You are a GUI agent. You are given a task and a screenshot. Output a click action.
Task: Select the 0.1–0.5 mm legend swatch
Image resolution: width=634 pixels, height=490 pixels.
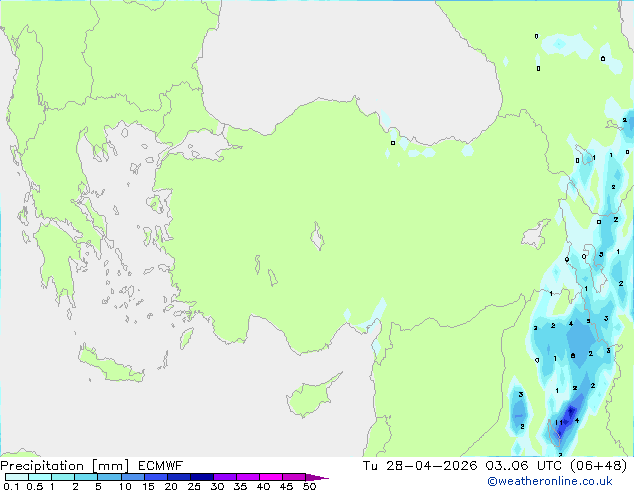coord(17,477)
